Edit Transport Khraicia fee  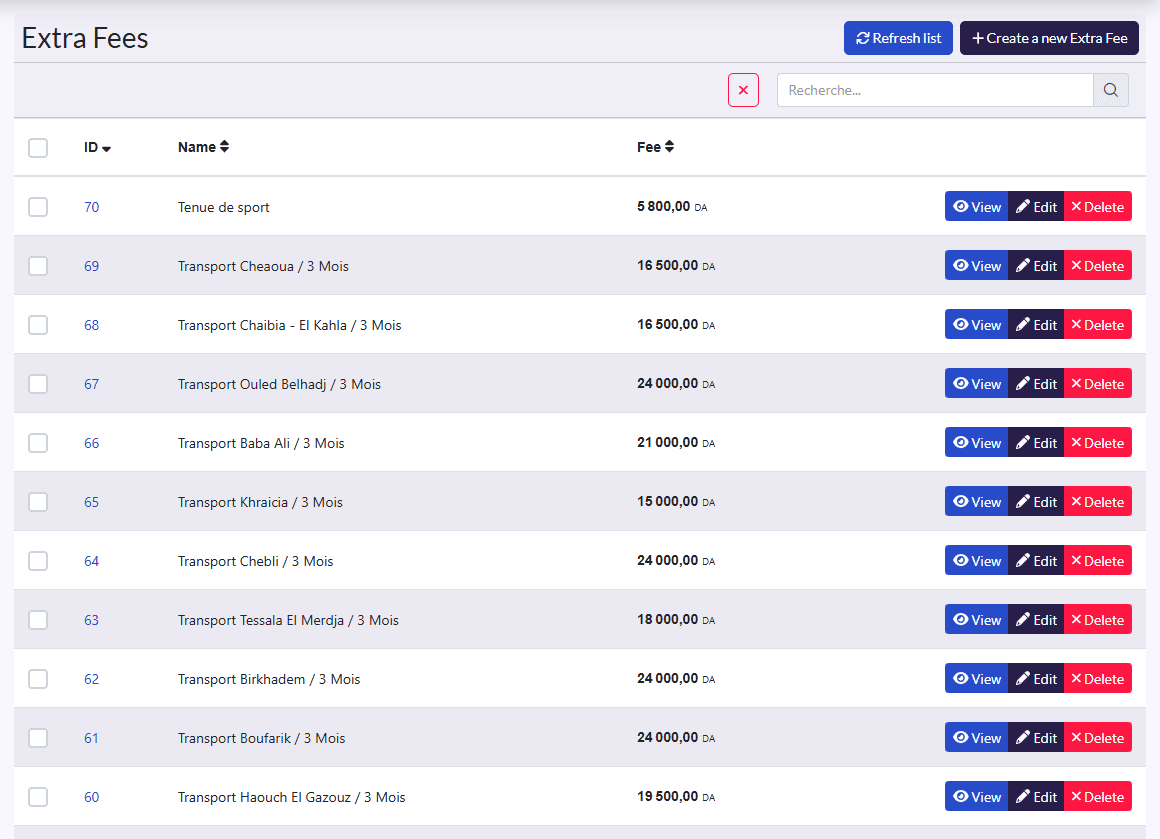[1036, 502]
